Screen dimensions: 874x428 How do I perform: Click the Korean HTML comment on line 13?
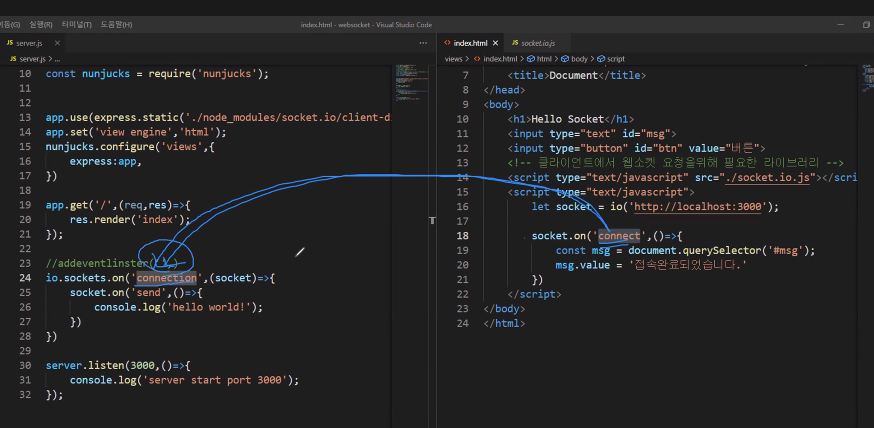676,163
